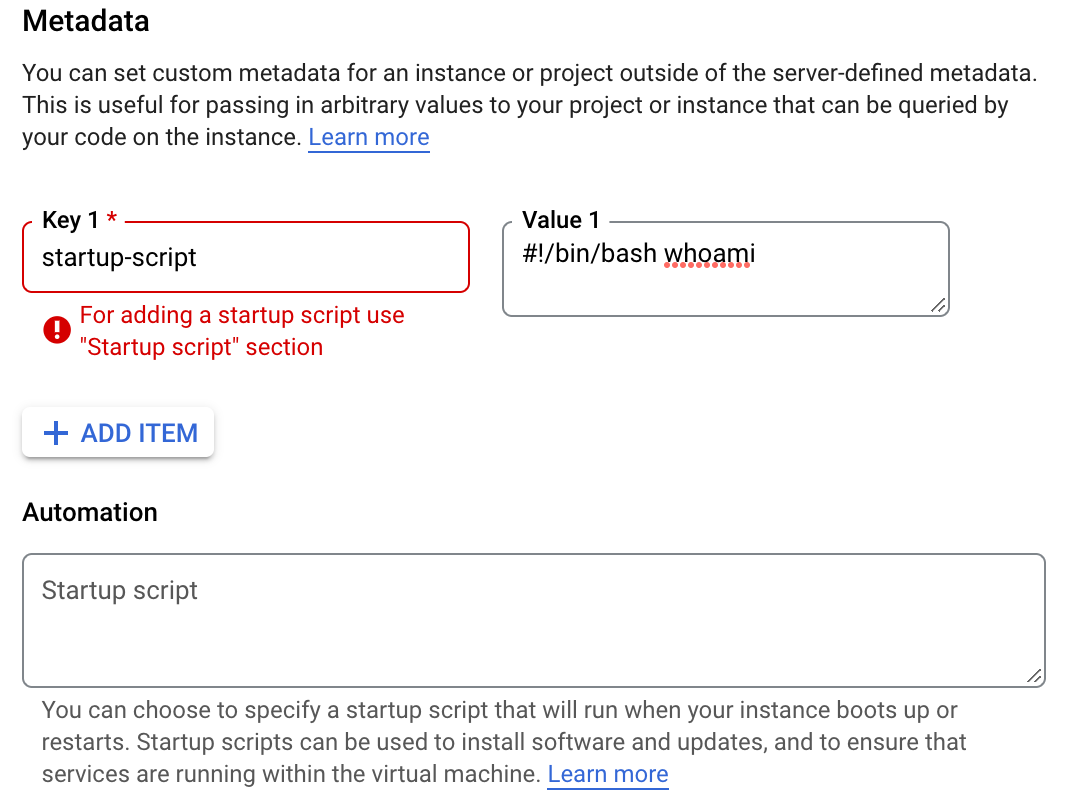Open the Learn more link about startup scripts

point(608,774)
